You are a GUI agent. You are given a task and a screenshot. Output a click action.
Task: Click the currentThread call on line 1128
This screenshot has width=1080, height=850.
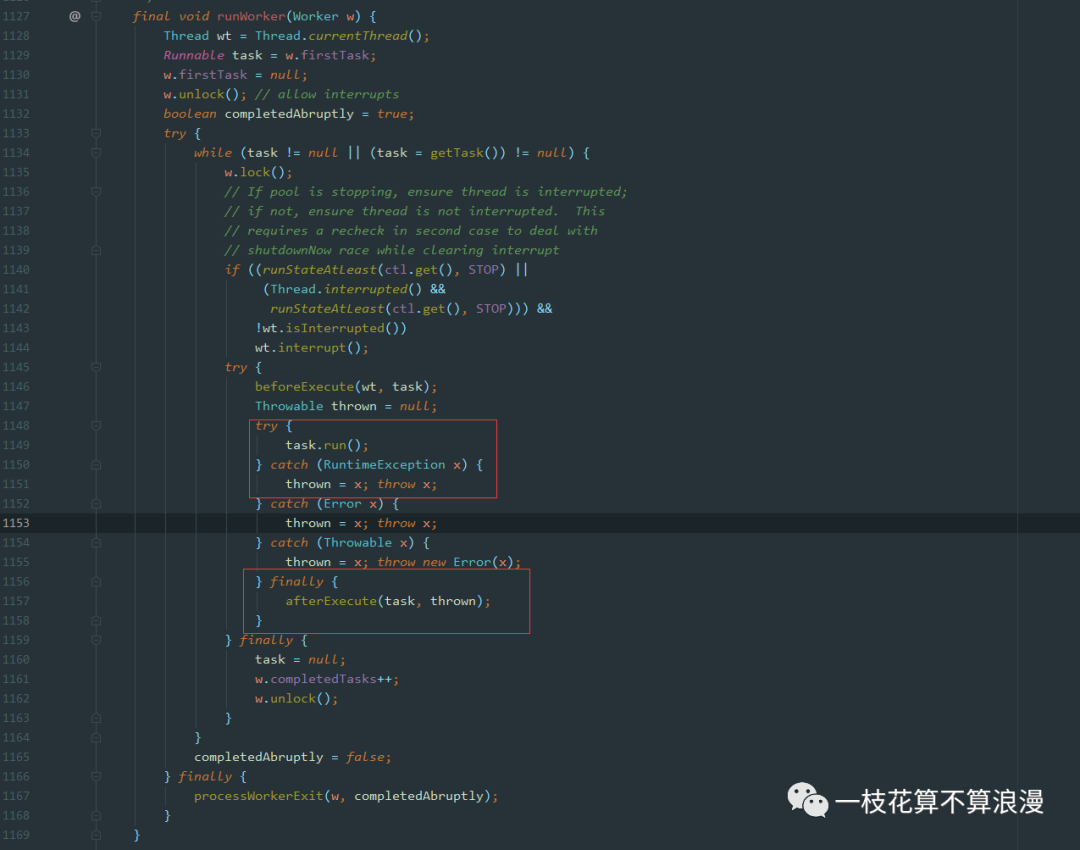coord(358,36)
